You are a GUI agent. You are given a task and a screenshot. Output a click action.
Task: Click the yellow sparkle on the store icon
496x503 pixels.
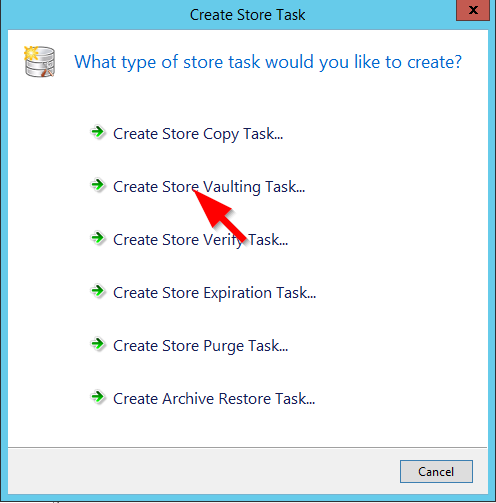click(x=31, y=53)
